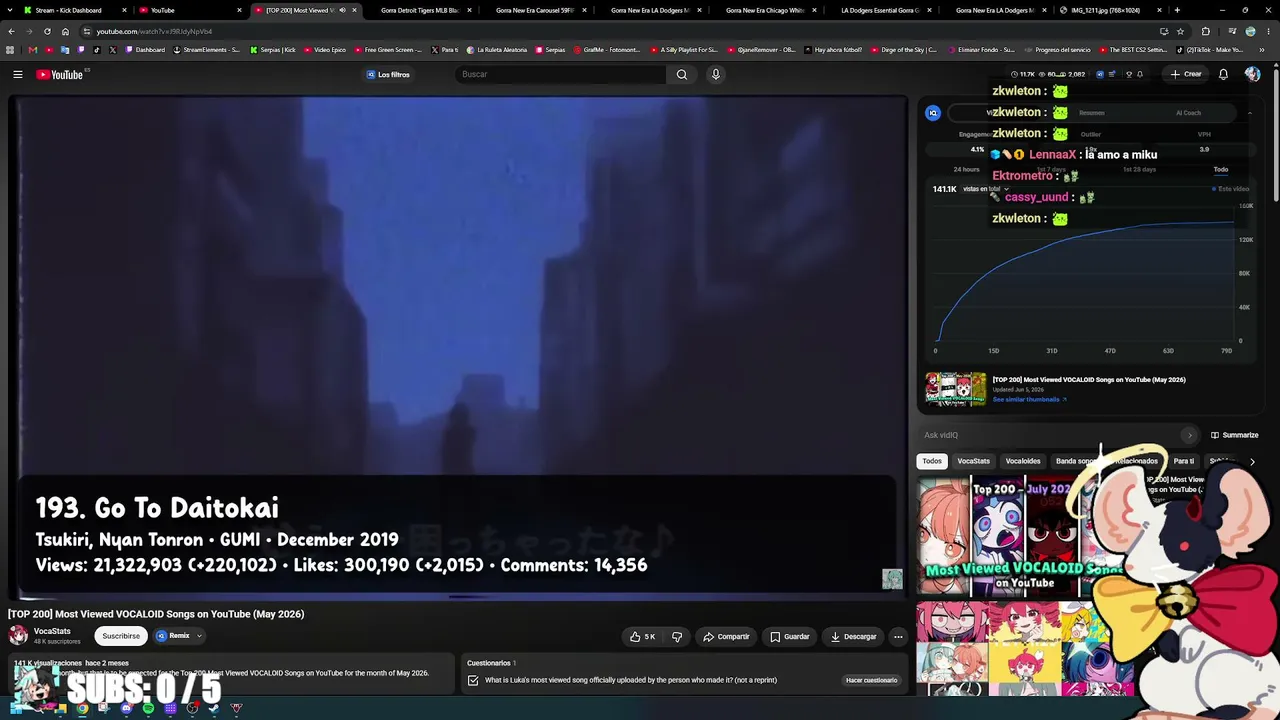Screen dimensions: 1280x720
Task: Click the Crear button
Action: point(1187,74)
